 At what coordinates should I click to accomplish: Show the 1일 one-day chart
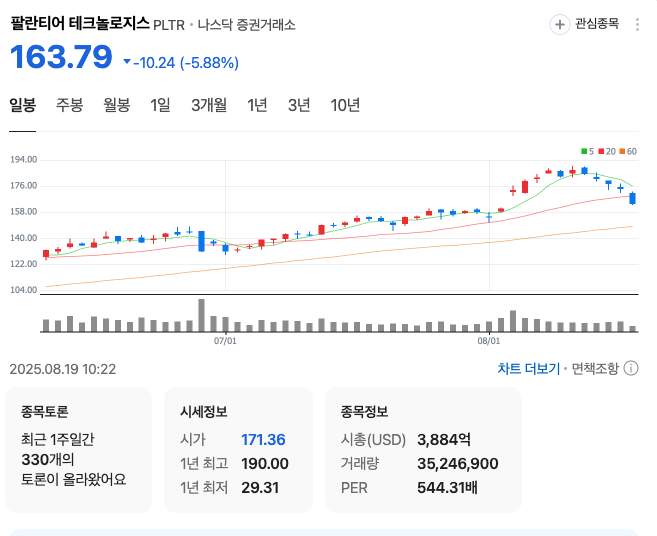coord(160,105)
